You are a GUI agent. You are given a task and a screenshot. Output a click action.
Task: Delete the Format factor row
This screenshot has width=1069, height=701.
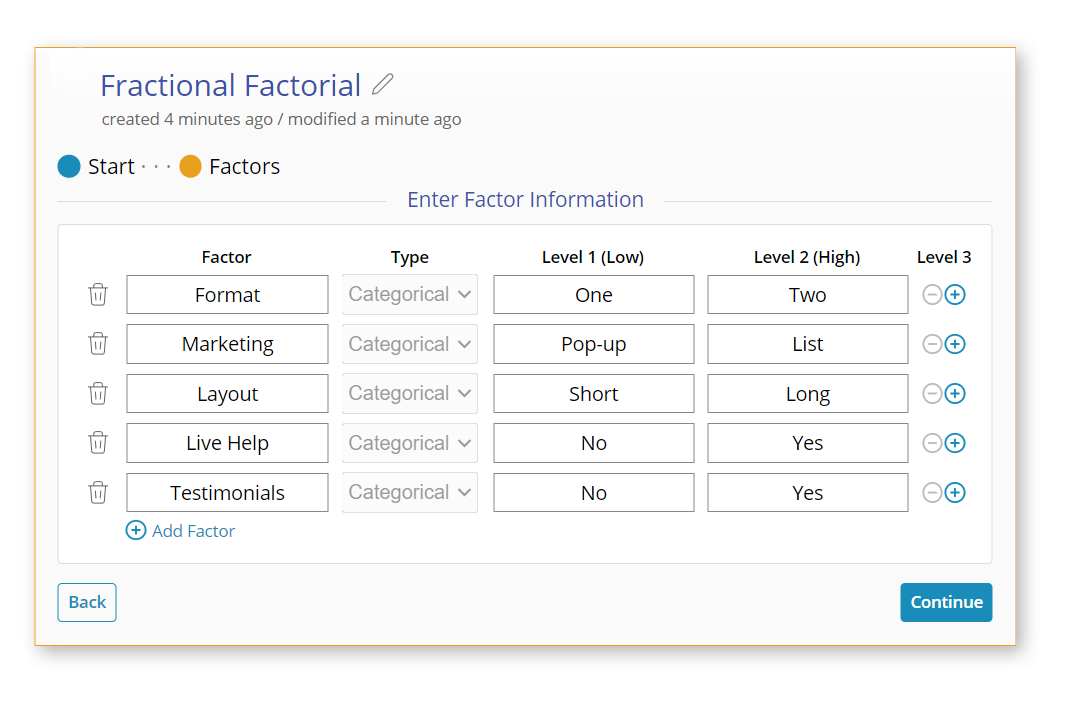(98, 295)
